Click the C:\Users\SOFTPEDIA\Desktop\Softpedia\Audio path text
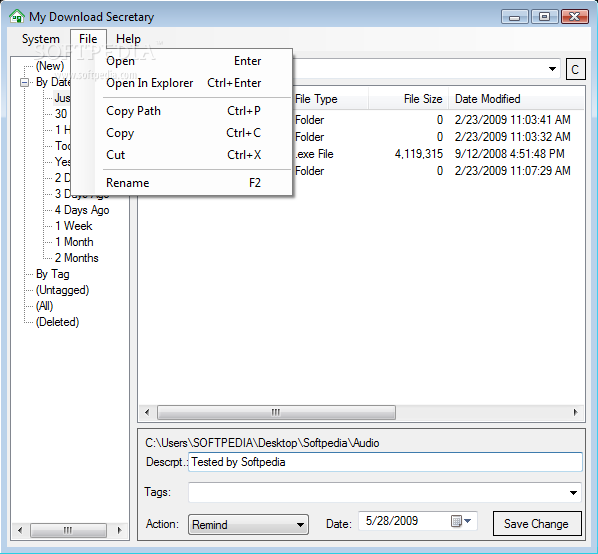 pyautogui.click(x=262, y=443)
